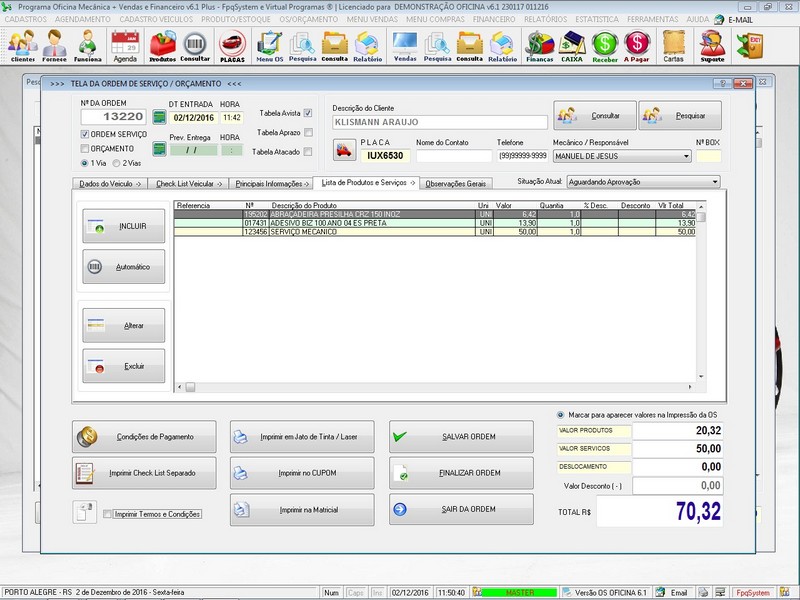The height and width of the screenshot is (600, 800).
Task: Open the OS/ORÇAMENTO menu
Action: [x=309, y=19]
